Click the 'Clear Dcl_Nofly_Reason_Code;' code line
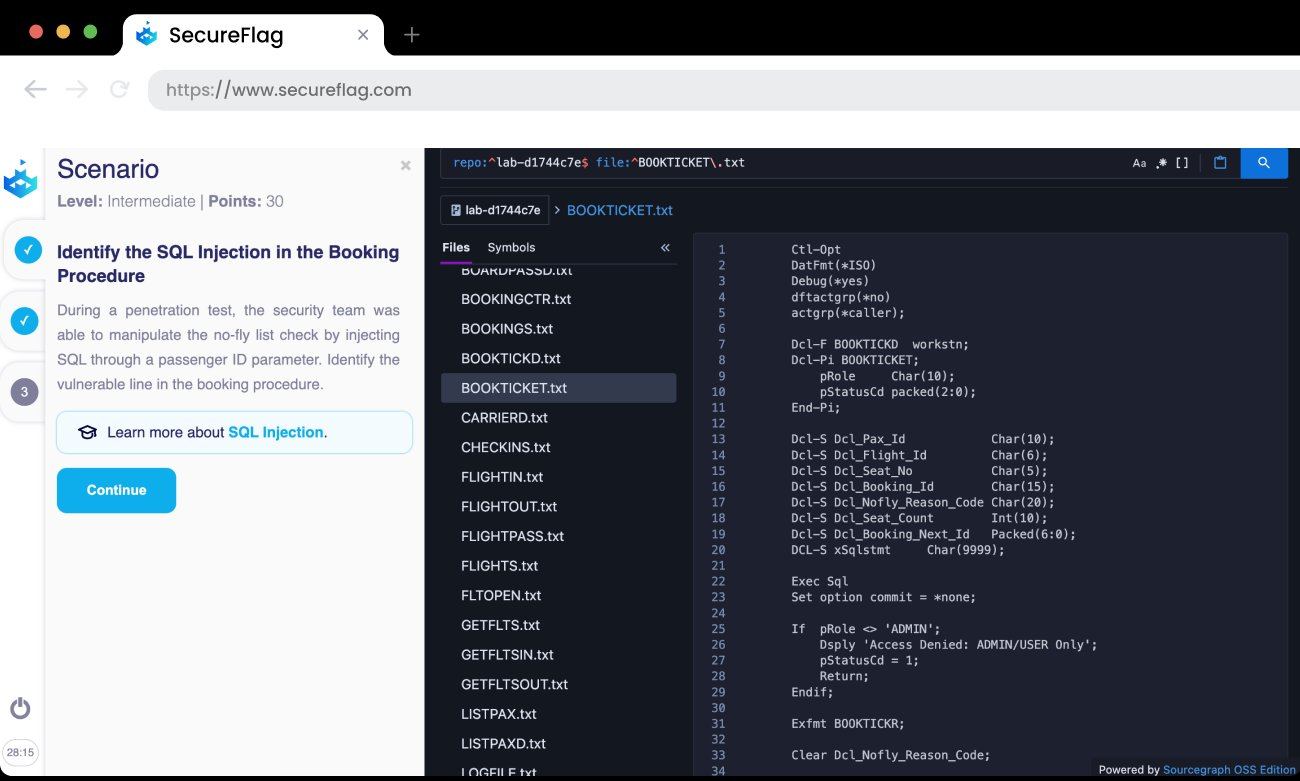The image size is (1300, 781). [x=890, y=755]
